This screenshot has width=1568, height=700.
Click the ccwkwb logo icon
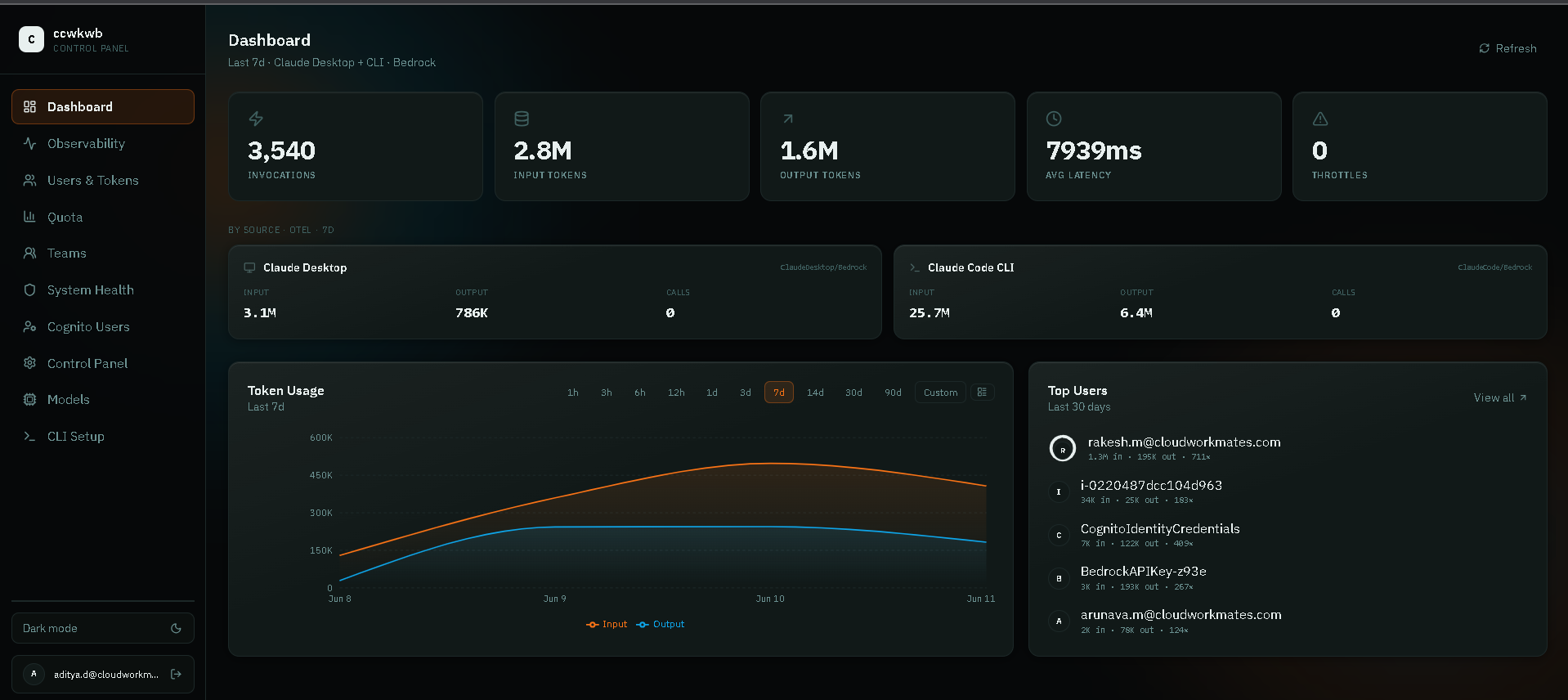tap(31, 39)
